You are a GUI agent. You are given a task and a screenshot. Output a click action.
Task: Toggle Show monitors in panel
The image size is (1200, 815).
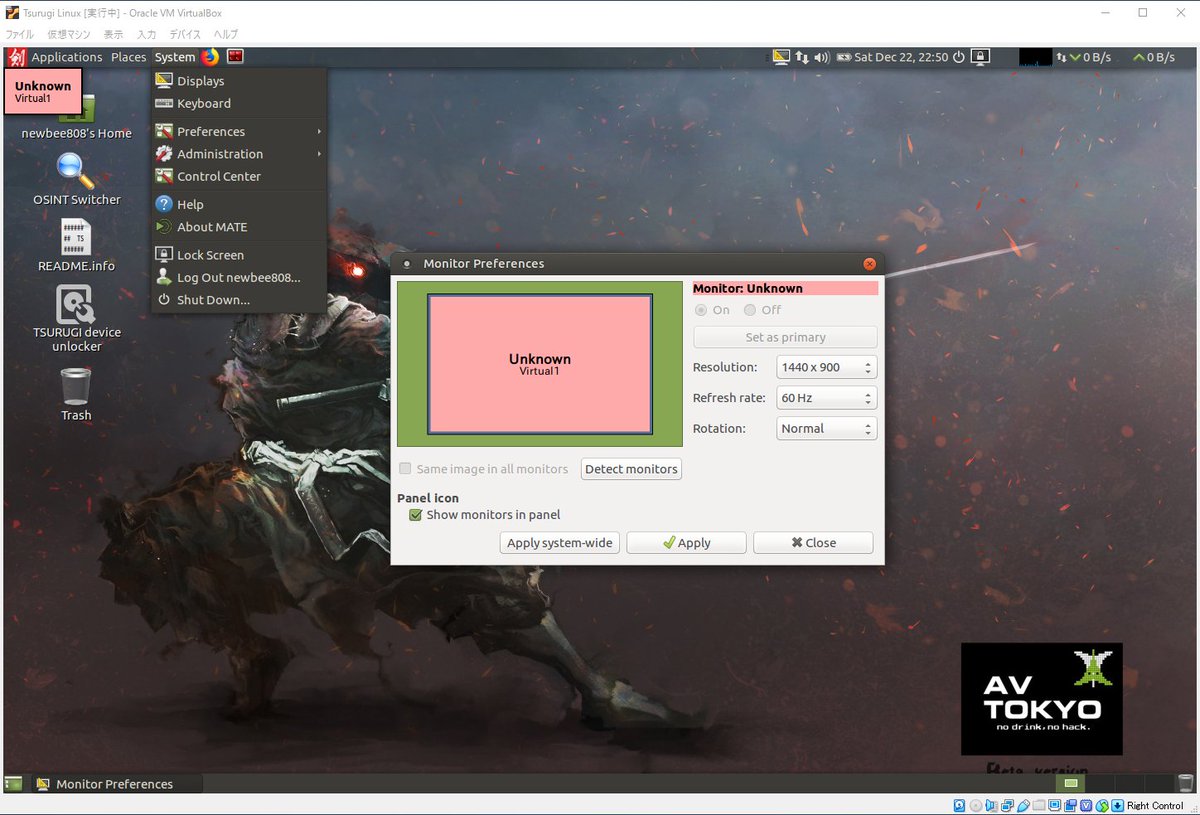coord(415,515)
